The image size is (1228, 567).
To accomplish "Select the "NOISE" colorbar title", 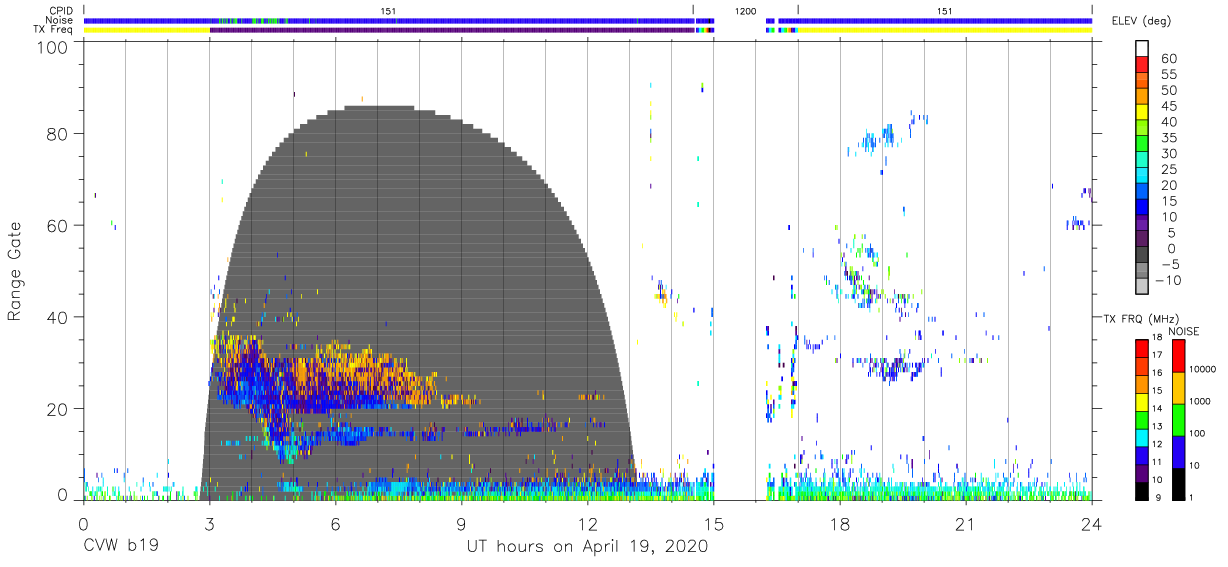I will point(1183,330).
